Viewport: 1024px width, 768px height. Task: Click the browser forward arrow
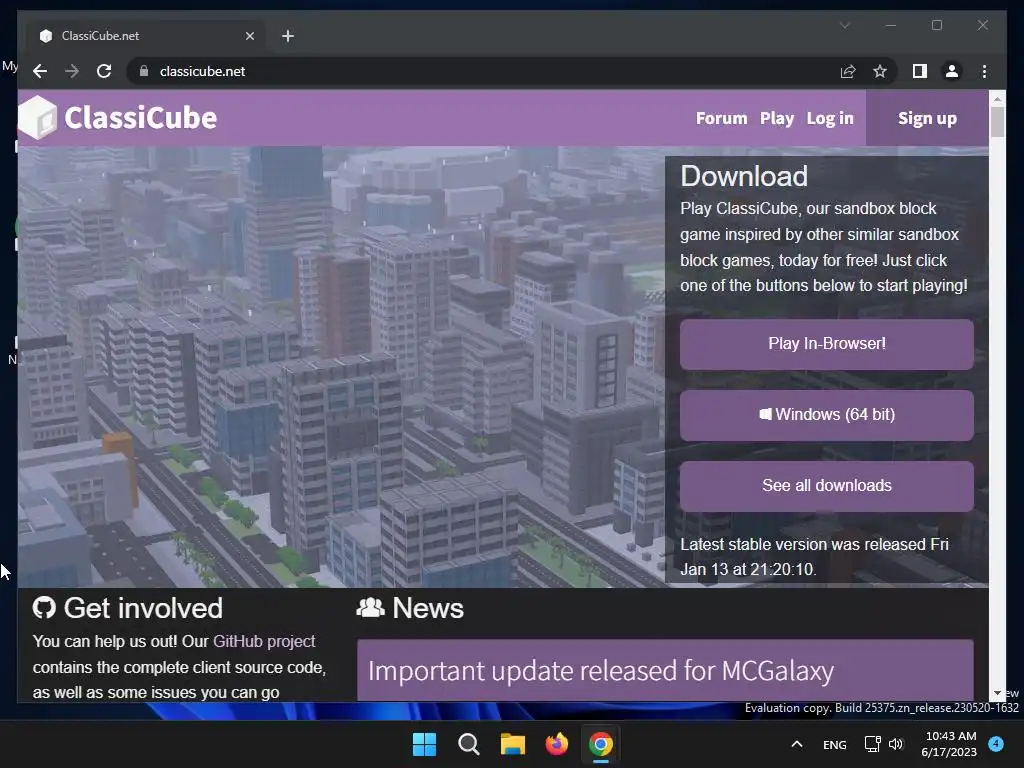tap(72, 71)
